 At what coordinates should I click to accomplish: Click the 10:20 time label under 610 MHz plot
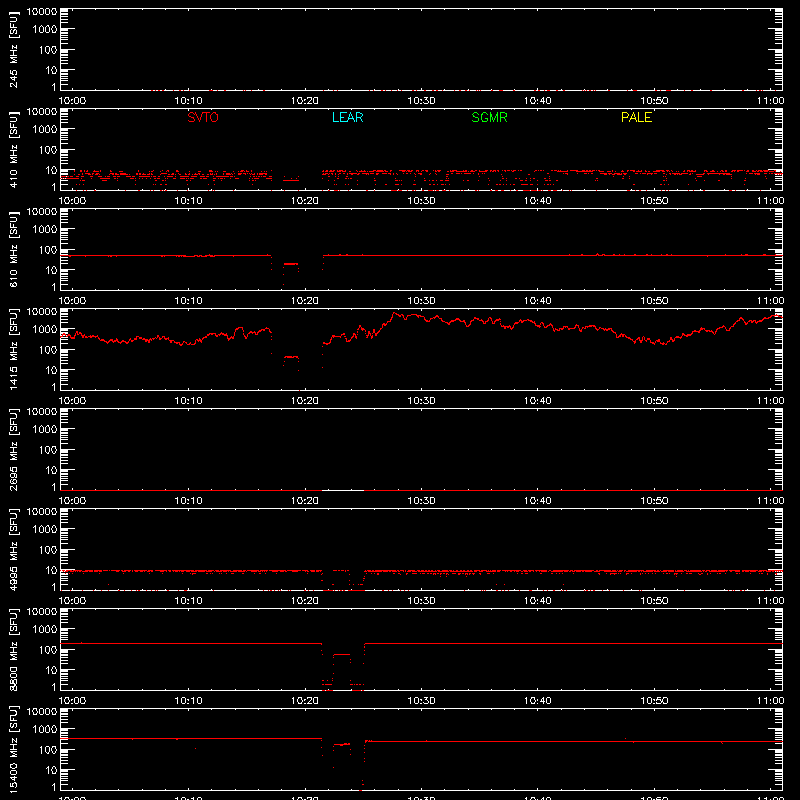pos(305,301)
